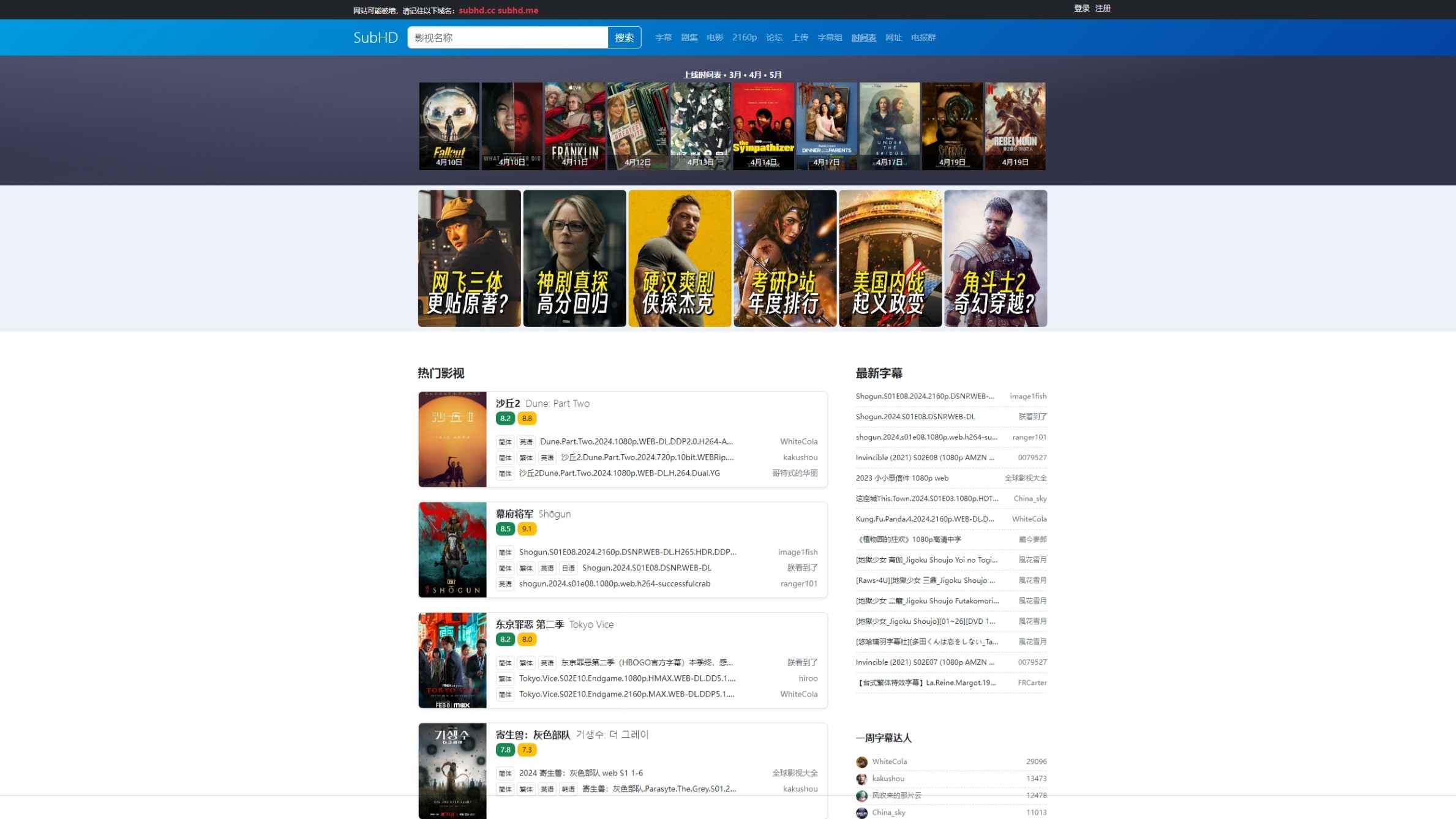The height and width of the screenshot is (819, 1456).
Task: Click 简体 tag on 沙丘2Dune Dual.YG row
Action: pyautogui.click(x=505, y=474)
